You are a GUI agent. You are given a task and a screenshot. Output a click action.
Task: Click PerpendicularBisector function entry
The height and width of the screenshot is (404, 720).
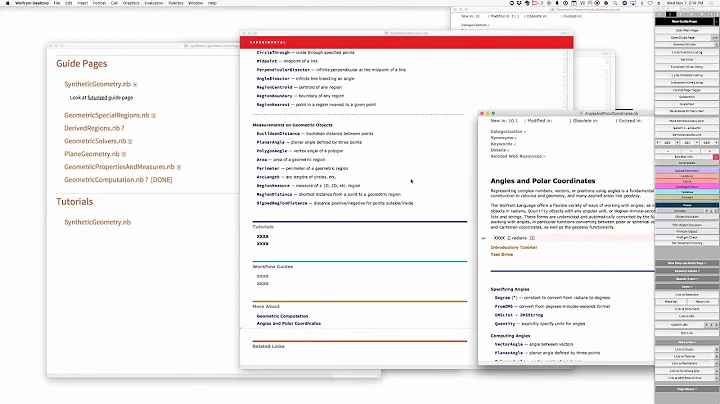click(283, 70)
